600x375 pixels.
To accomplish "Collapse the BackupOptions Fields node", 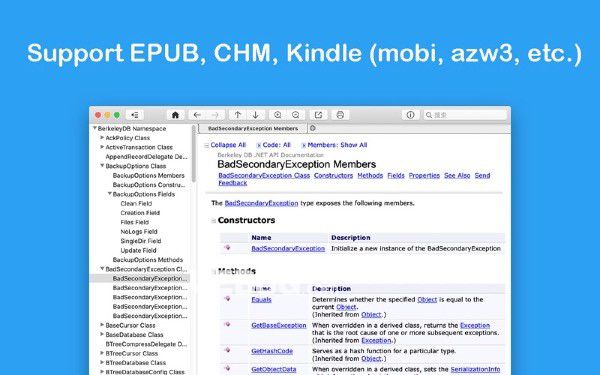I will 110,194.
